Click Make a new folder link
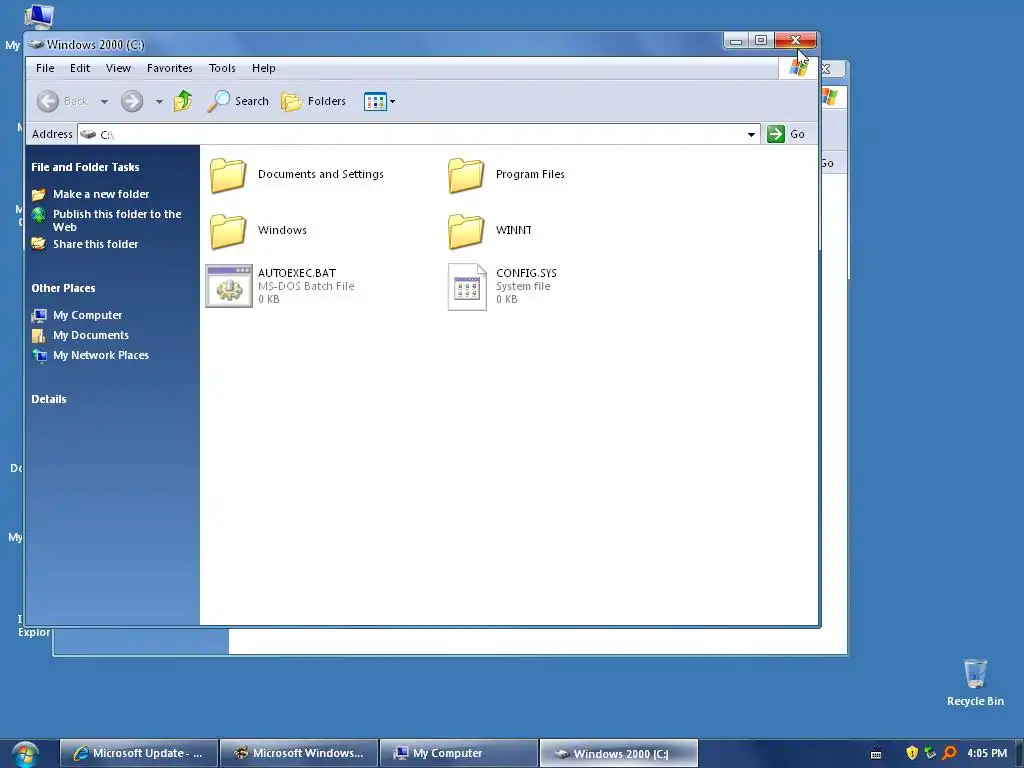Viewport: 1024px width, 768px height. (x=101, y=194)
